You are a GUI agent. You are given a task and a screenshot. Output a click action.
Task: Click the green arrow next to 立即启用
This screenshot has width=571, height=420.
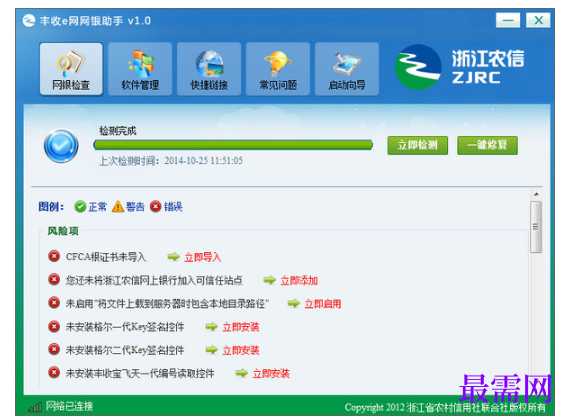294,303
